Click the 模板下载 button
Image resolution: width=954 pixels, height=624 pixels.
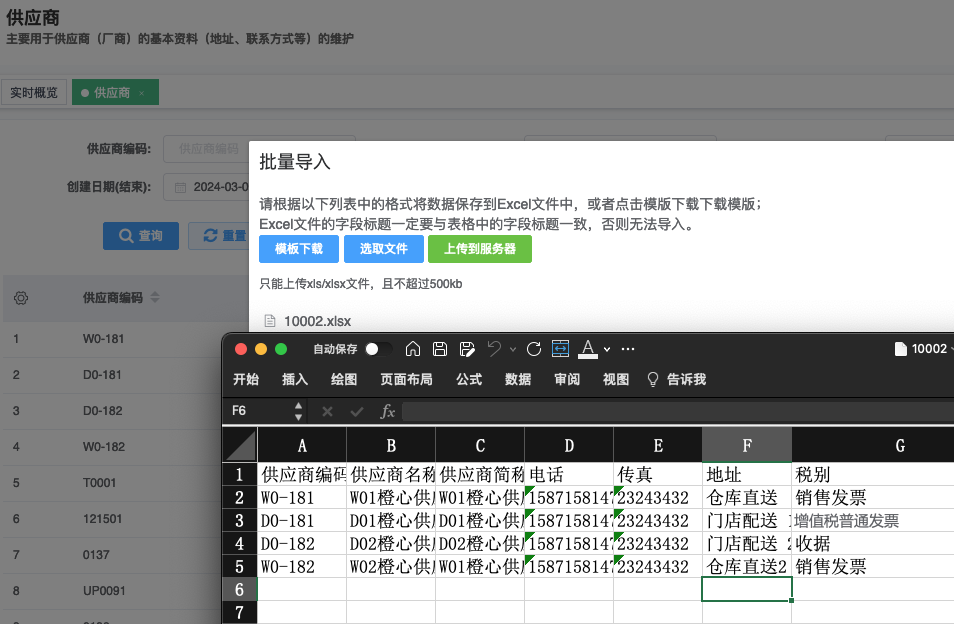tap(299, 249)
